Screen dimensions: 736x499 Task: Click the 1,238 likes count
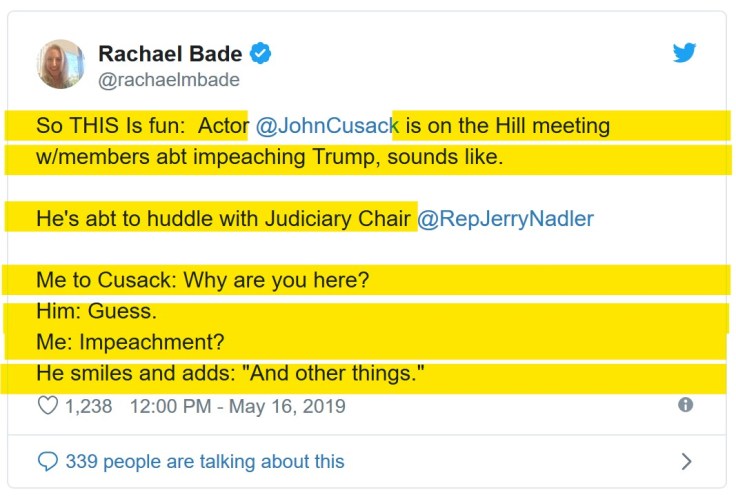point(89,406)
